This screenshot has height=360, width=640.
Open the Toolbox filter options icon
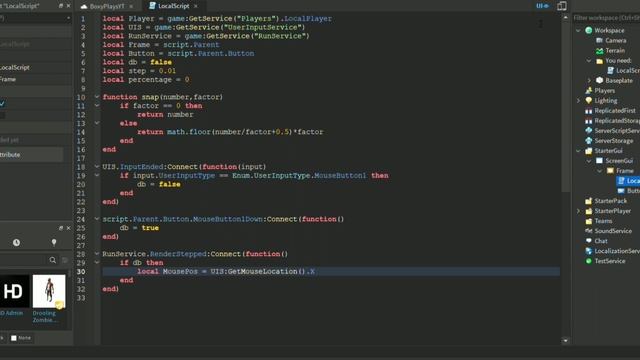[64, 260]
